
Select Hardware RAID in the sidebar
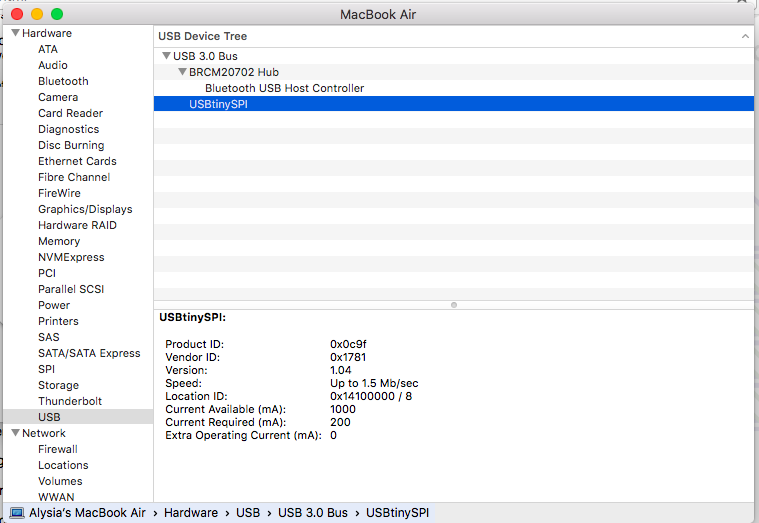pos(77,225)
